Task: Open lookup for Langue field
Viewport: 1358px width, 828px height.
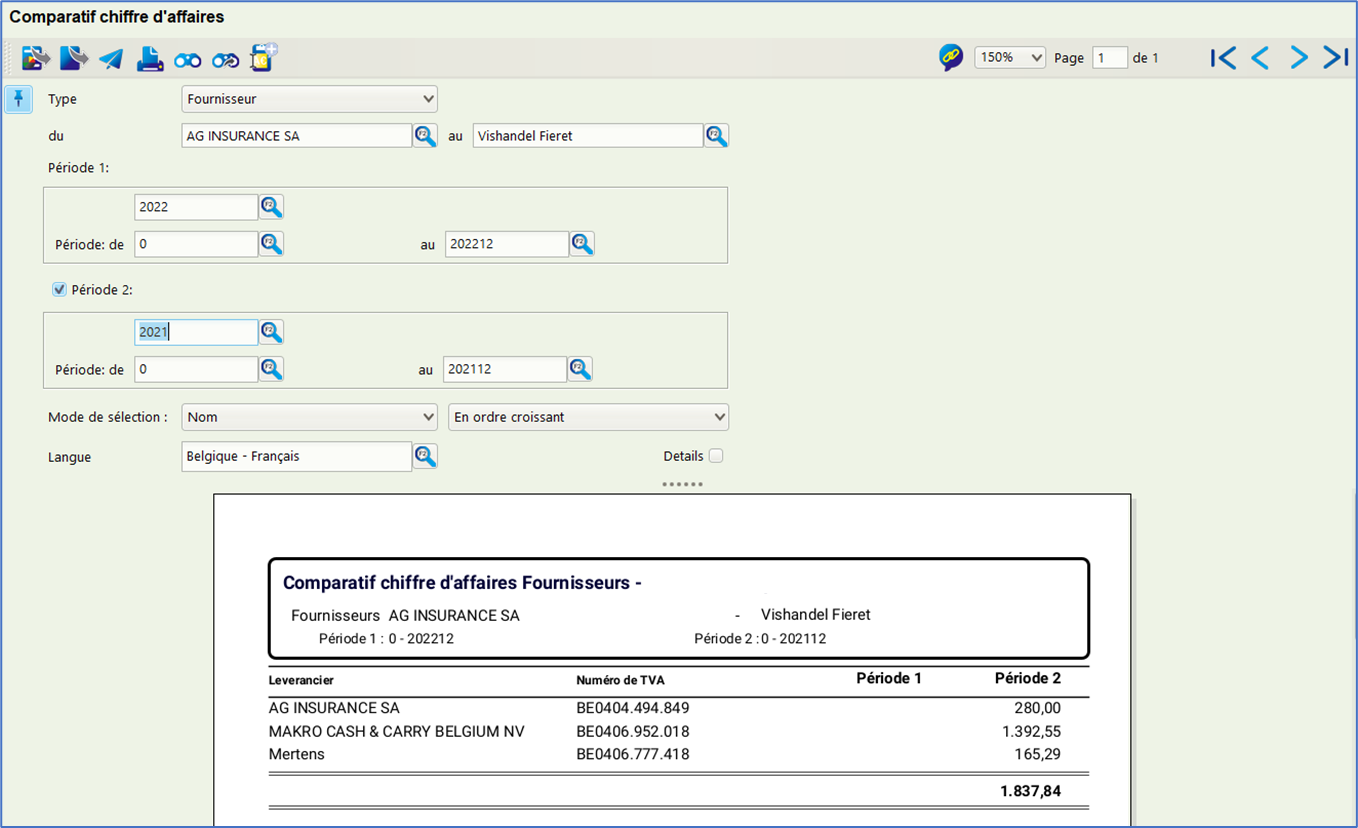Action: pyautogui.click(x=425, y=456)
